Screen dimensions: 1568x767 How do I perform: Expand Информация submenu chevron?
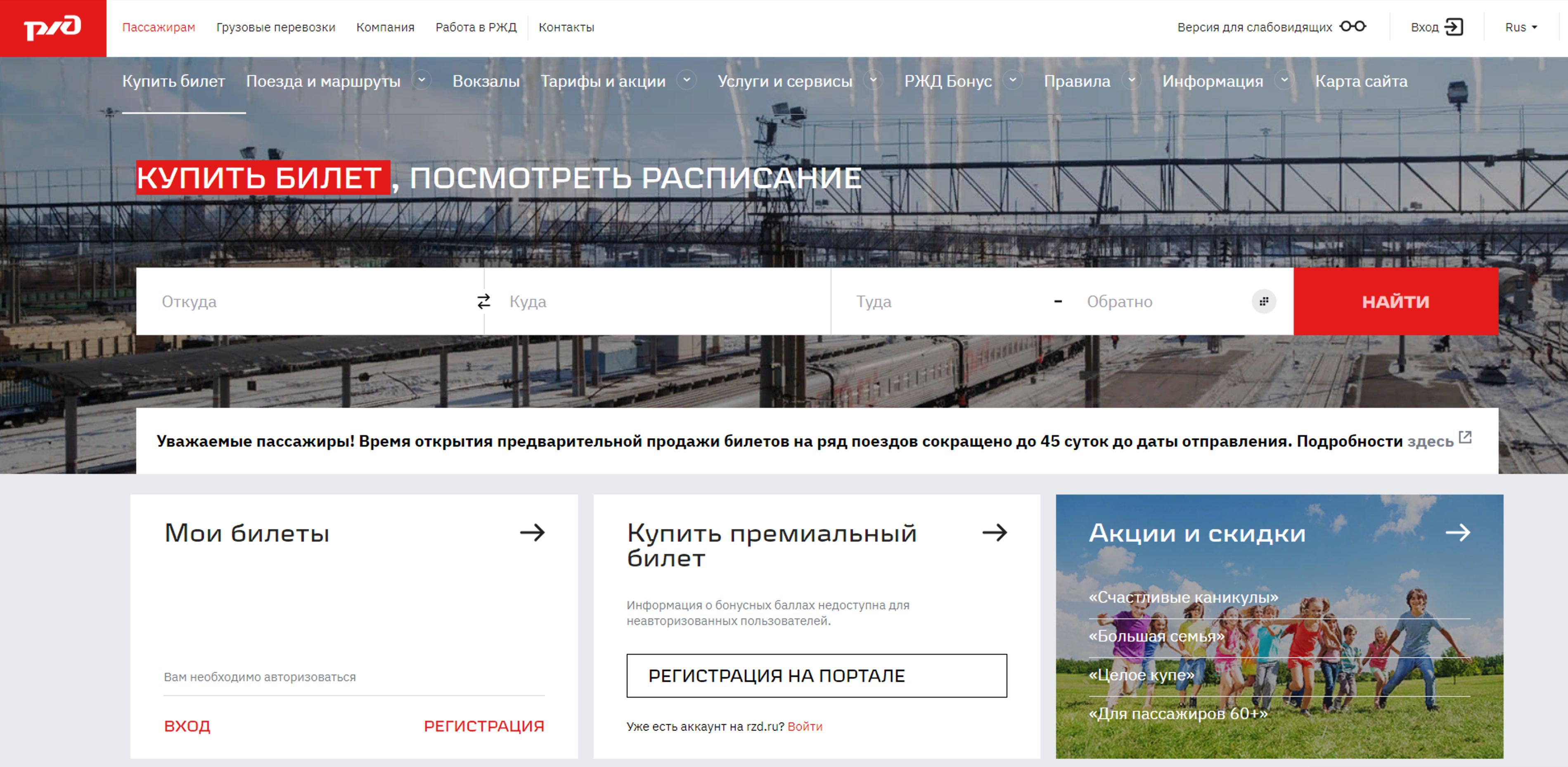coord(1284,80)
